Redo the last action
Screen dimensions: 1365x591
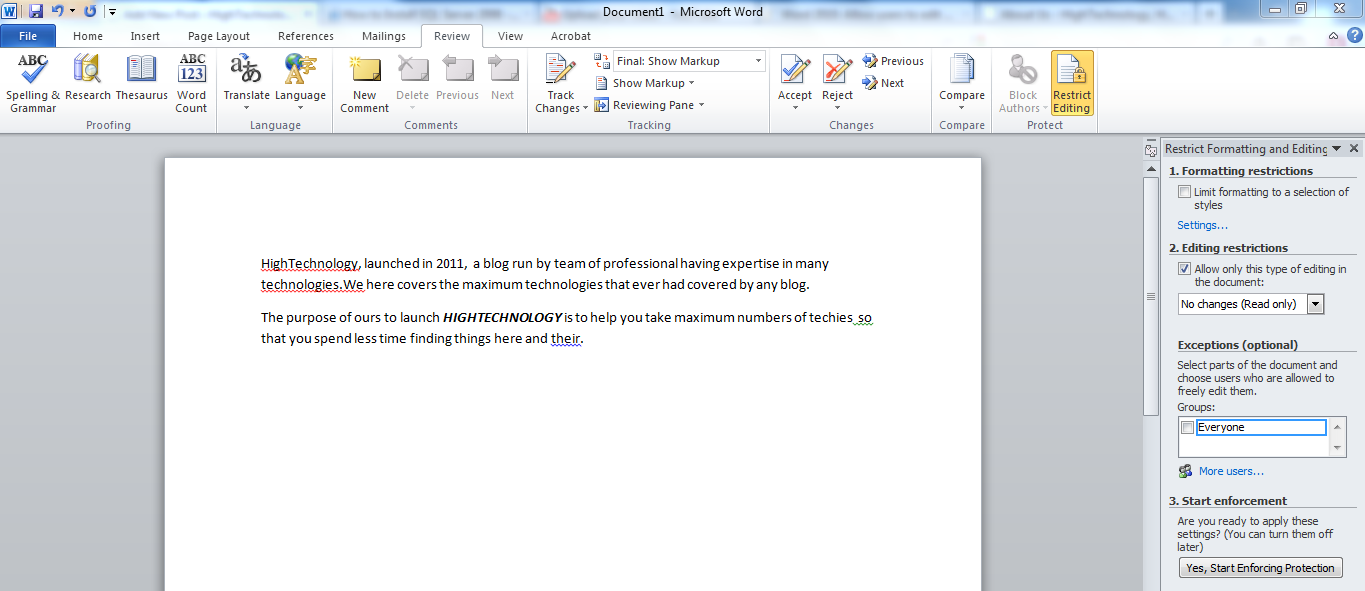click(x=90, y=11)
